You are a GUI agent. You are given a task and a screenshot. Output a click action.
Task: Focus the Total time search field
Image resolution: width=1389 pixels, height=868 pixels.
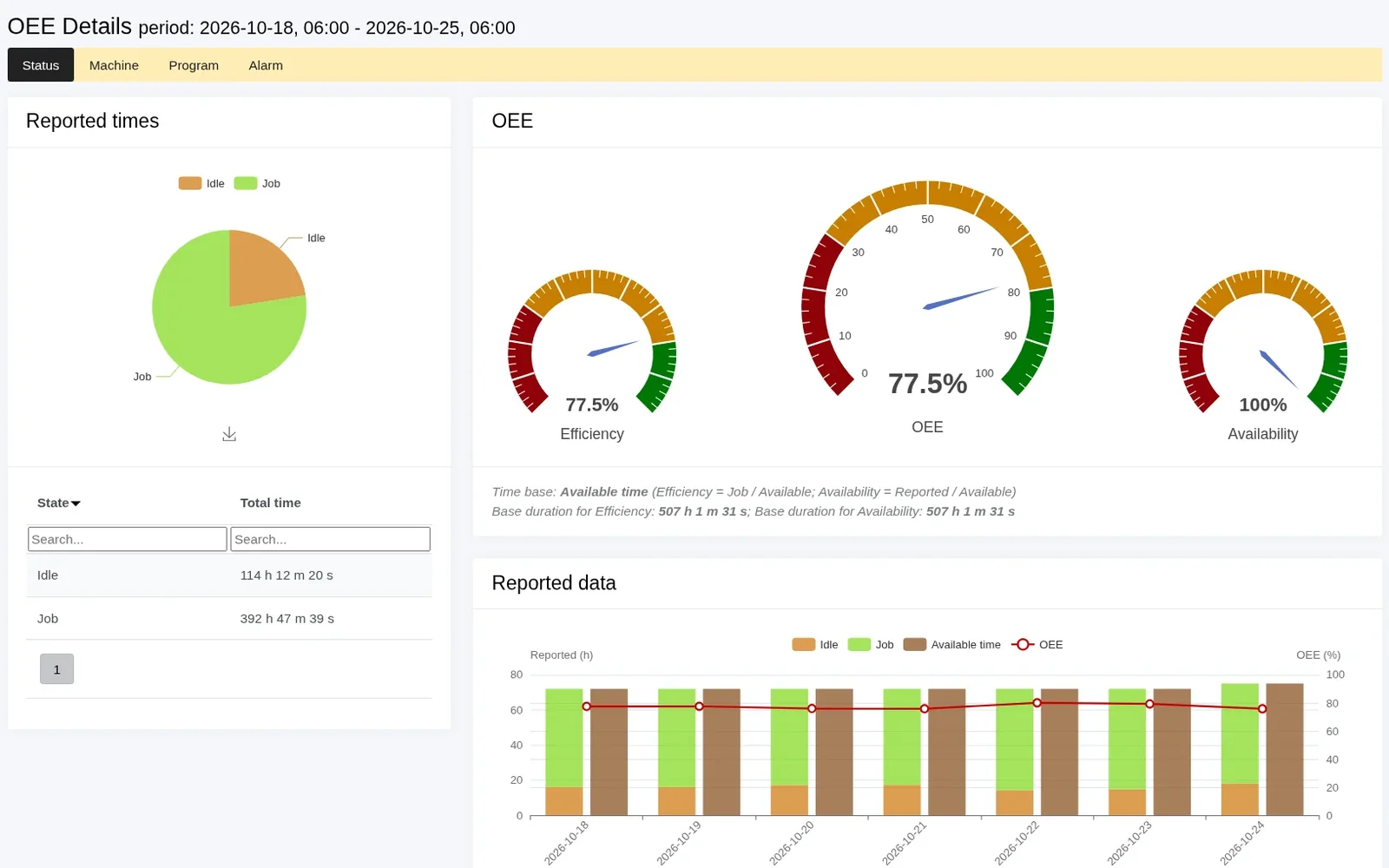point(330,539)
